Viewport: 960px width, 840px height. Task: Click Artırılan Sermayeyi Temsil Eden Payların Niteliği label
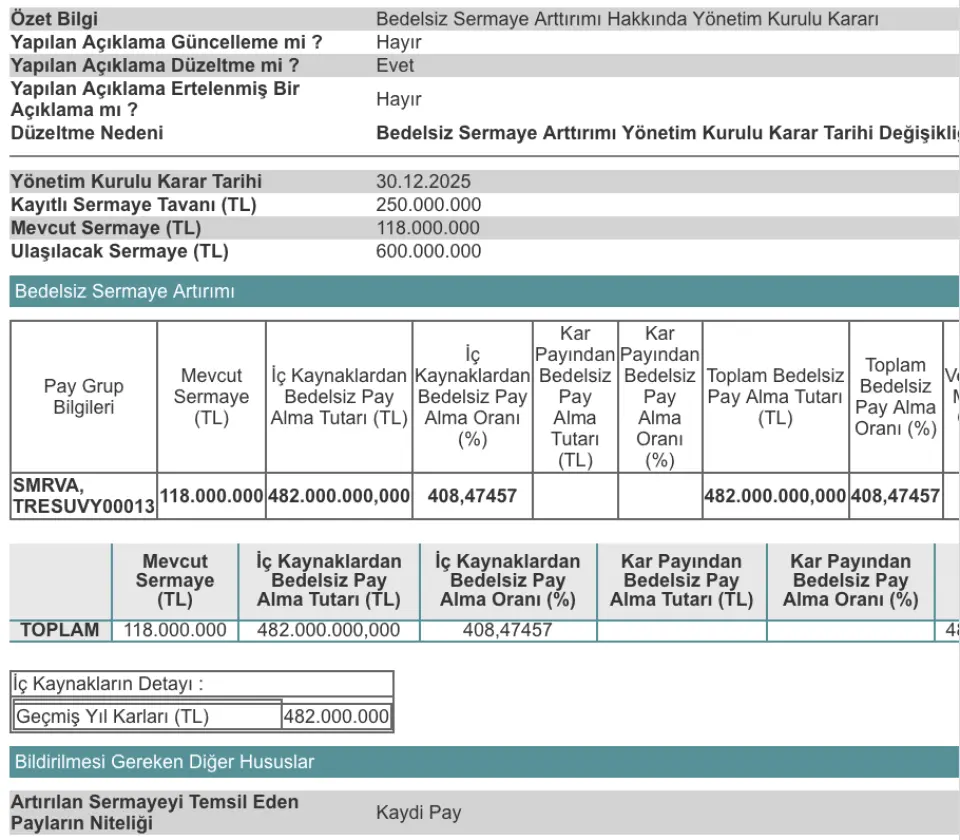coord(154,813)
